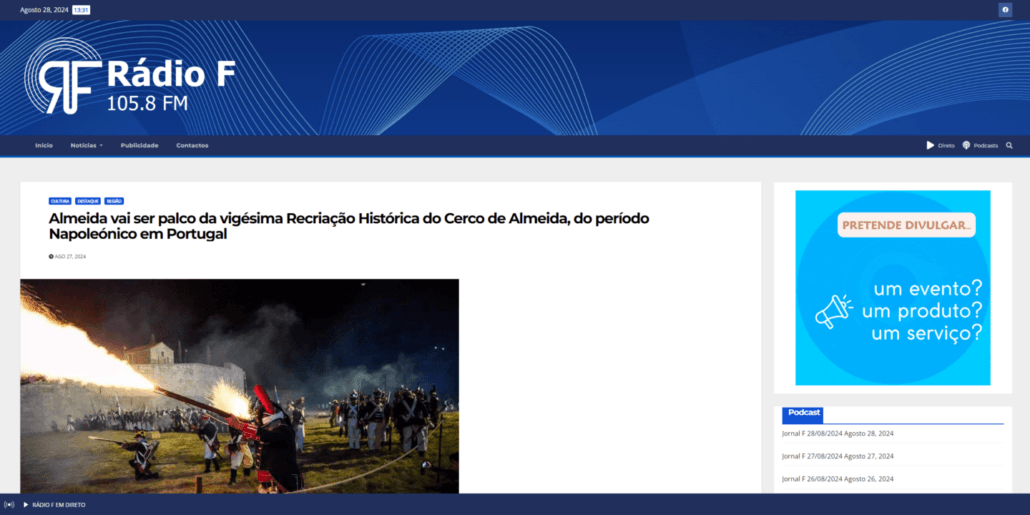This screenshot has height=515, width=1030.
Task: Click the Podcasts microphone icon
Action: [966, 145]
